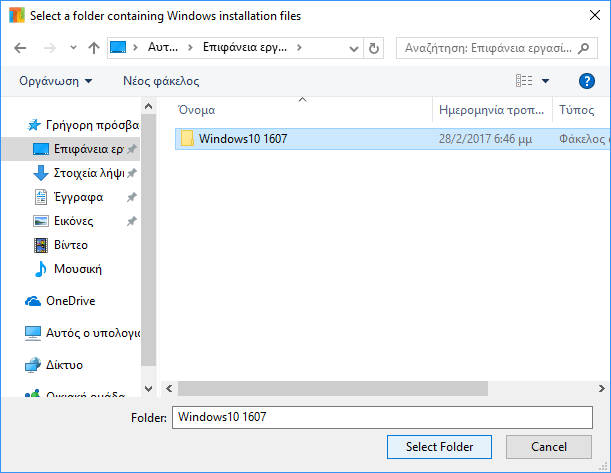The height and width of the screenshot is (473, 611).
Task: Click pin icon next to Στοιχεία λήψης
Action: tap(132, 173)
